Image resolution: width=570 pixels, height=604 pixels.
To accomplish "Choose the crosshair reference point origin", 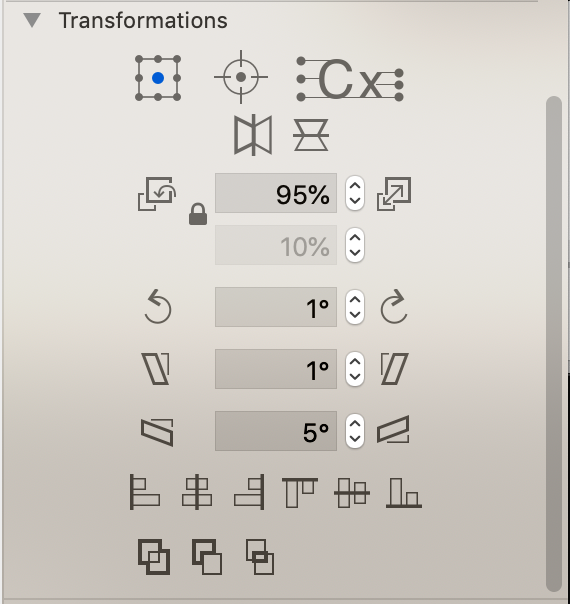I will coord(241,77).
